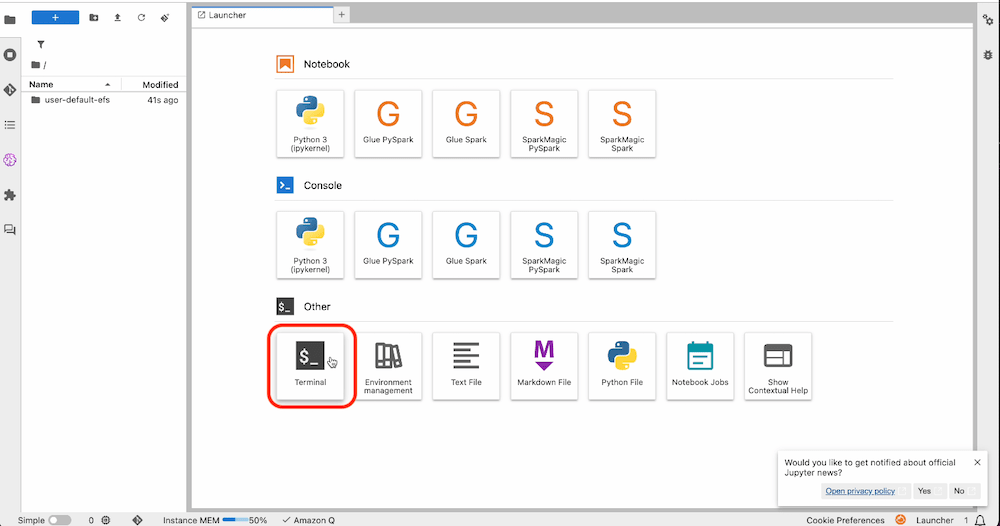Upload files with the upload icon
This screenshot has width=1000, height=526.
(117, 18)
